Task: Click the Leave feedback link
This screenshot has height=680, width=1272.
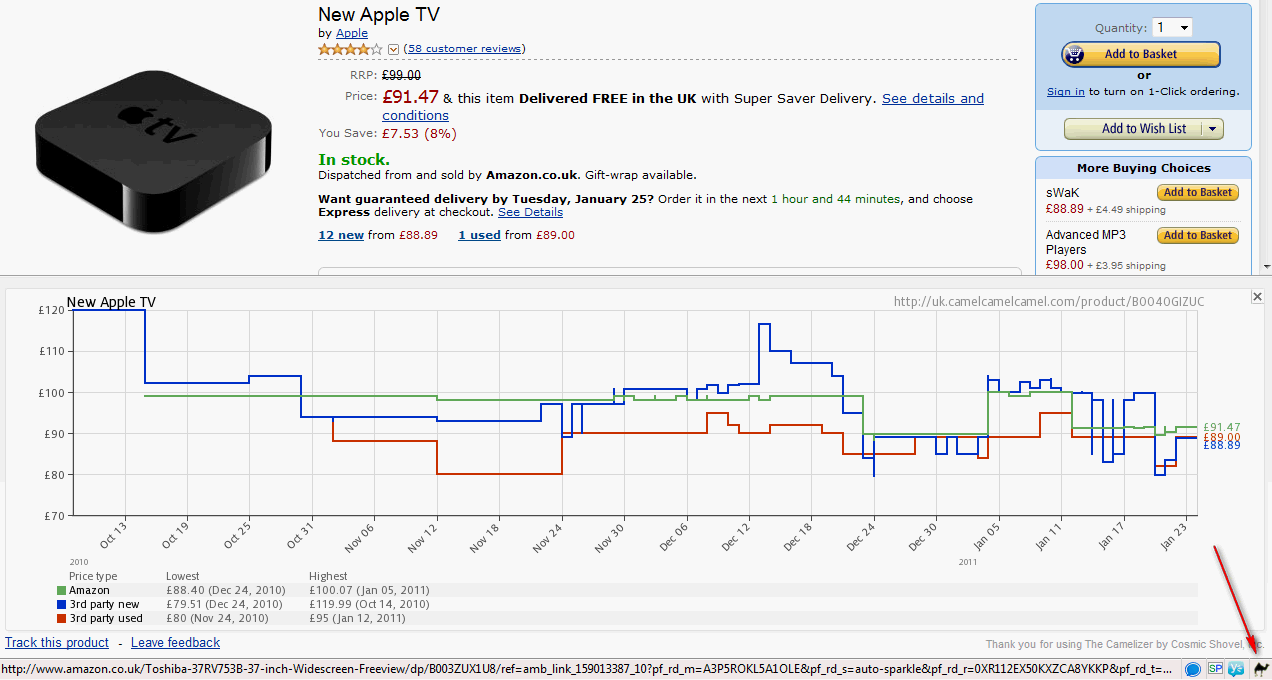Action: 175,643
